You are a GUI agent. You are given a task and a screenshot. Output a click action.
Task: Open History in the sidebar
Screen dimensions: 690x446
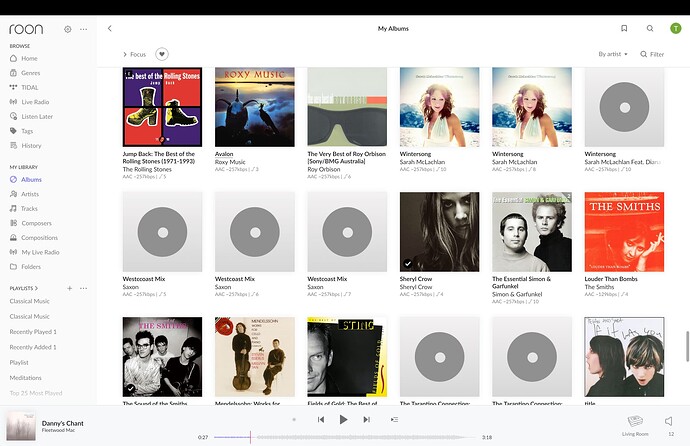26,145
